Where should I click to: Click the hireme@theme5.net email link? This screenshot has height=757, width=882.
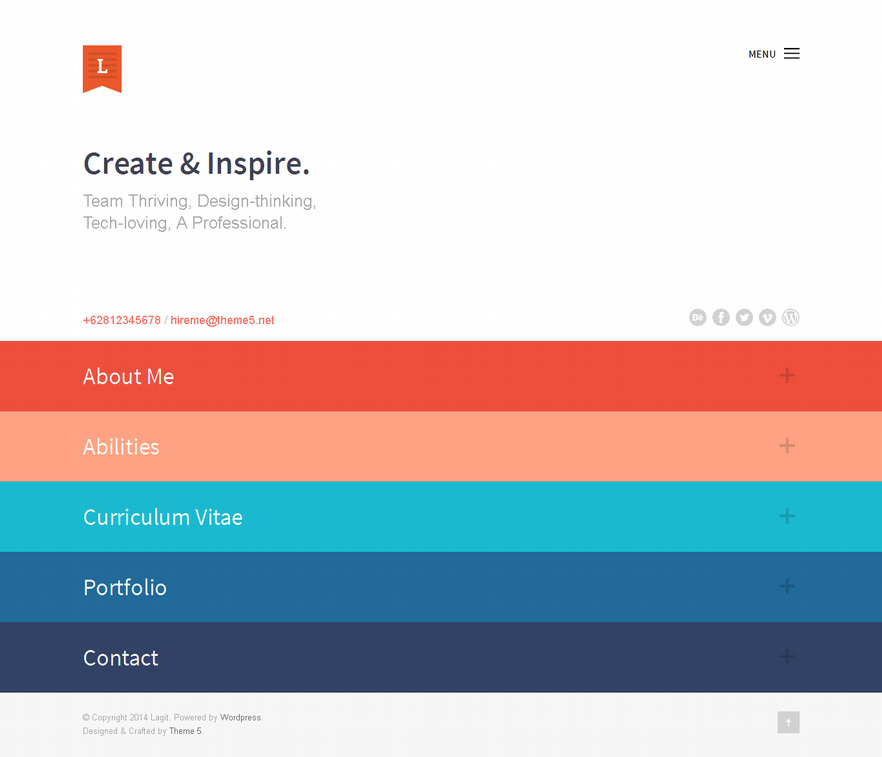coord(222,320)
